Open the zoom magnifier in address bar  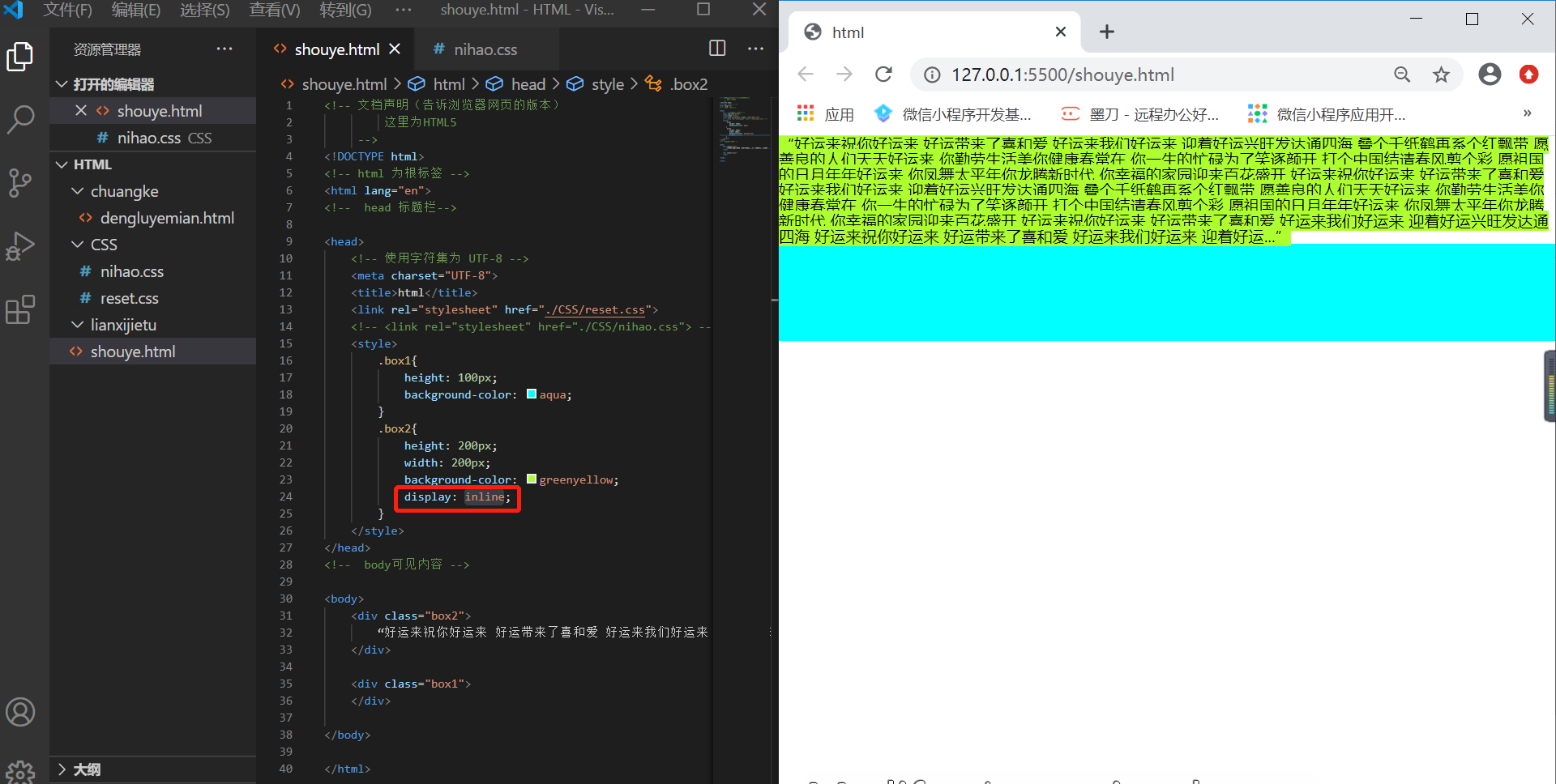[1402, 75]
